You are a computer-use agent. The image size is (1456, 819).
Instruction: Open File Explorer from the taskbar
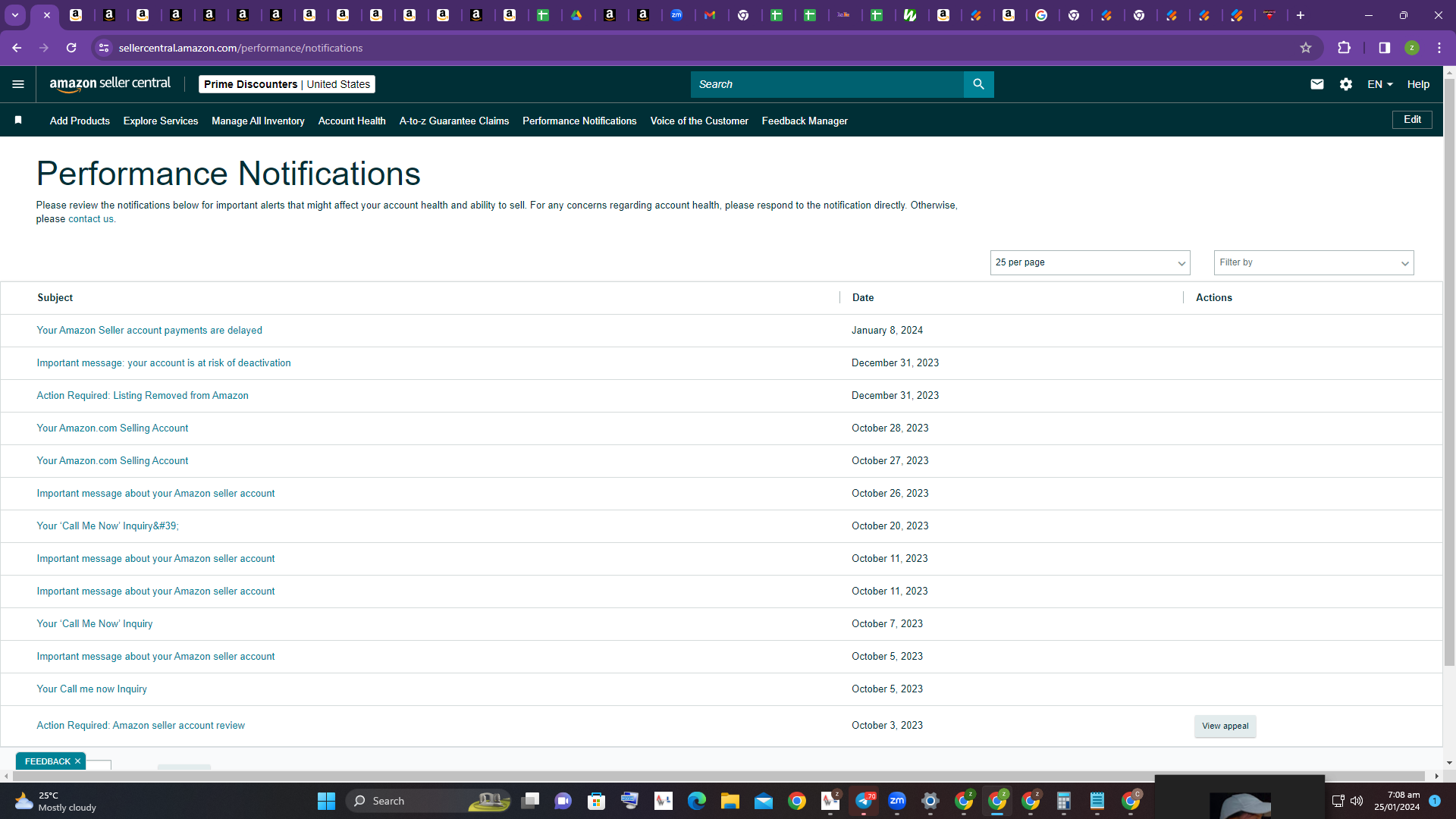click(730, 801)
